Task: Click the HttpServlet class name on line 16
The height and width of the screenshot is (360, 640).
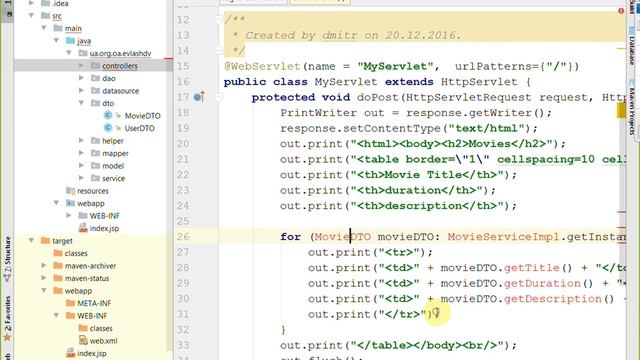Action: pyautogui.click(x=479, y=82)
